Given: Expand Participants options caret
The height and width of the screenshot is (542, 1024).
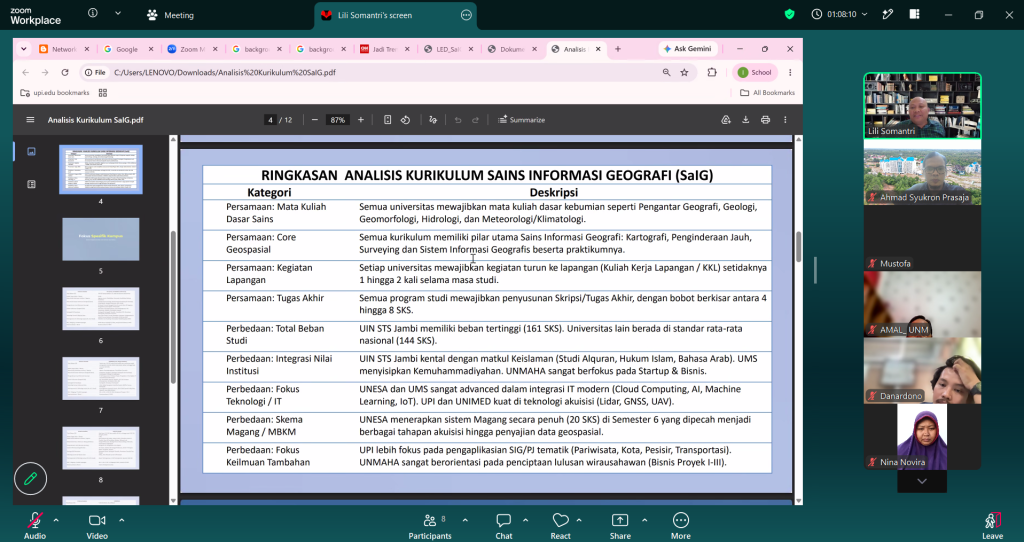Looking at the screenshot, I should (465, 520).
